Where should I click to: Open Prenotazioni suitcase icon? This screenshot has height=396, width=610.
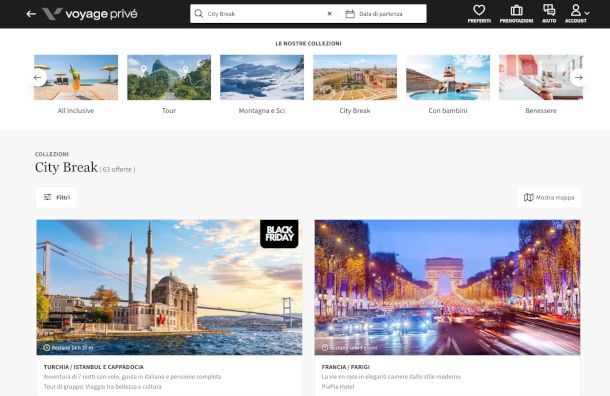tap(516, 14)
